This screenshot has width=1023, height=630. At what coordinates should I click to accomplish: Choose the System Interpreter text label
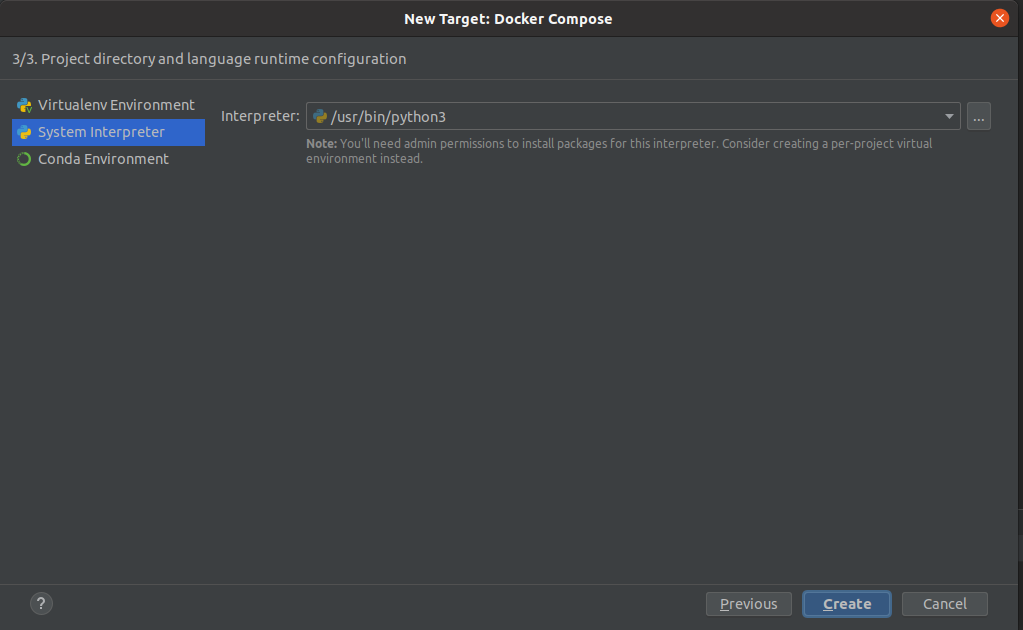[101, 132]
